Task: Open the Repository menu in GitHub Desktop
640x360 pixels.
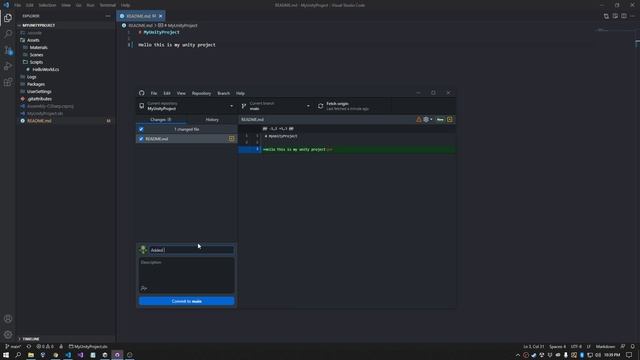Action: tap(201, 93)
